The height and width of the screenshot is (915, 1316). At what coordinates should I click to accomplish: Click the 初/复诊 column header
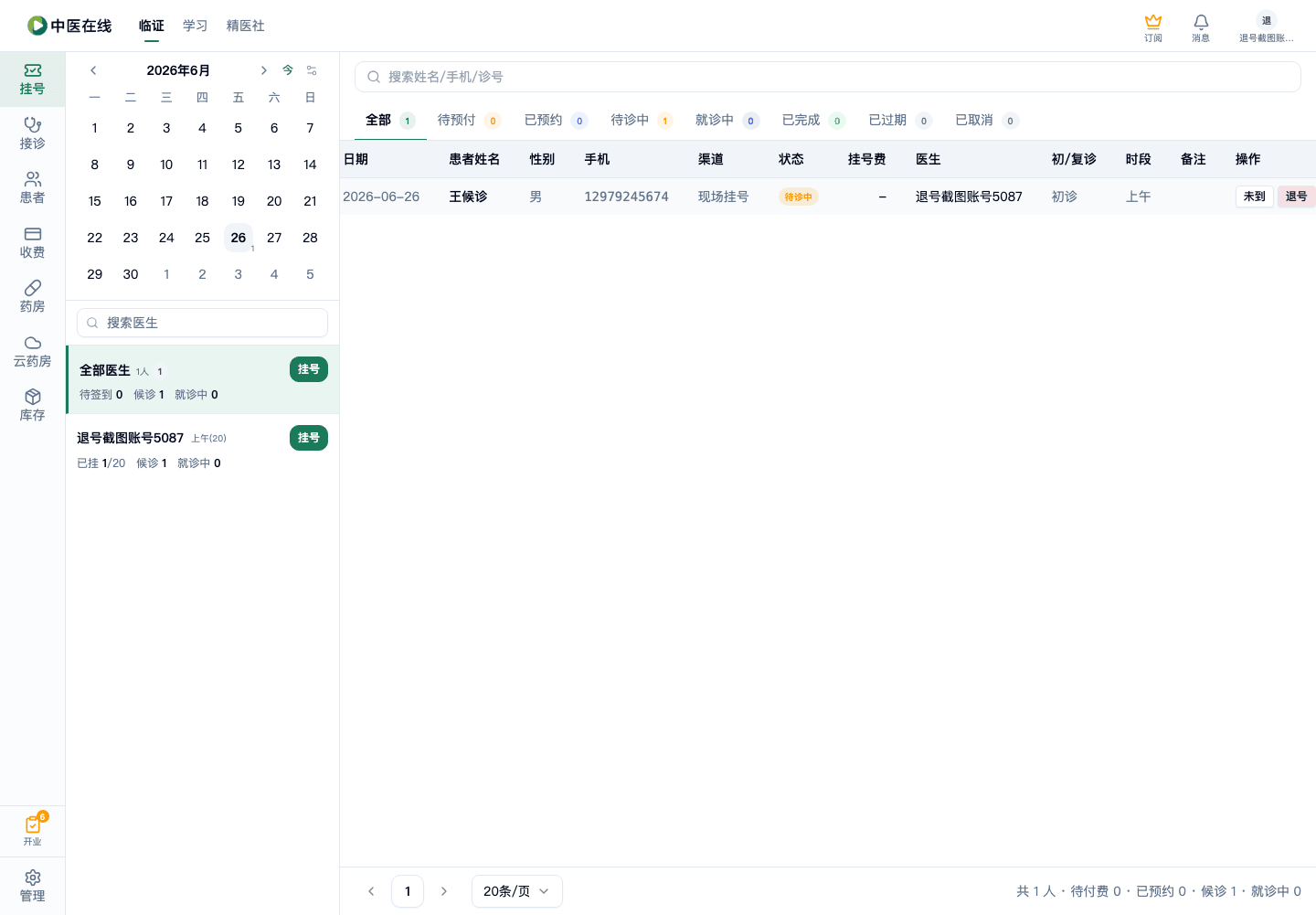point(1074,159)
